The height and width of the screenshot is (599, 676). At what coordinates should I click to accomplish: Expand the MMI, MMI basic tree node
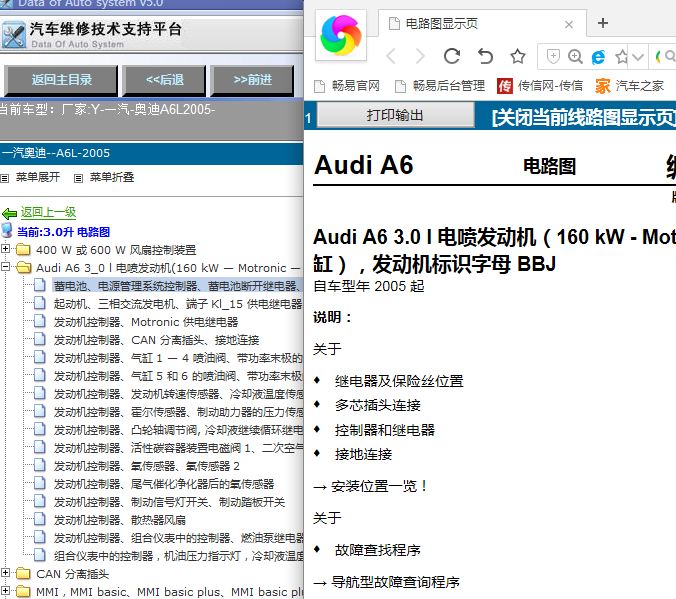pyautogui.click(x=5, y=591)
